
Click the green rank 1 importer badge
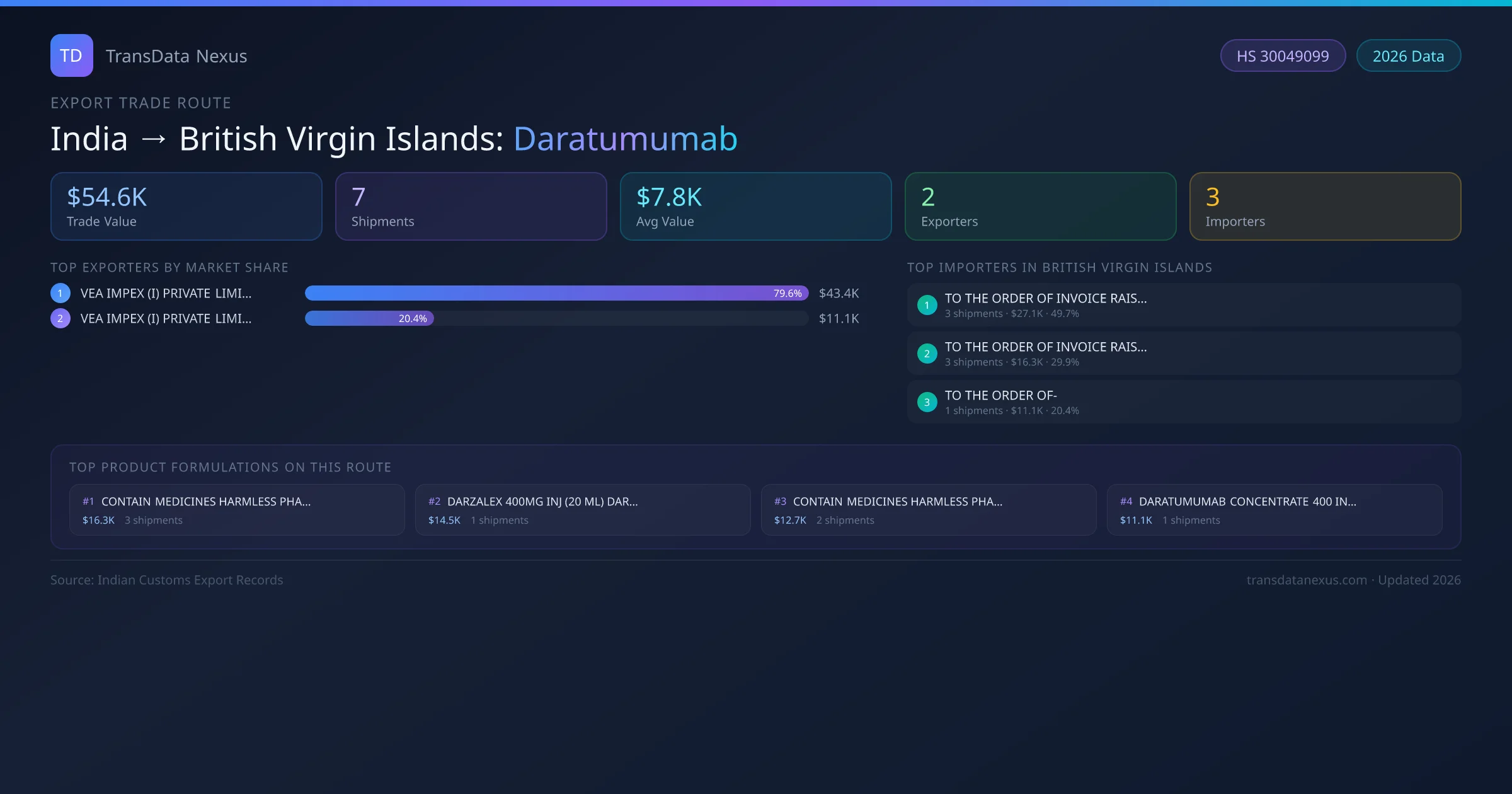pyautogui.click(x=927, y=305)
